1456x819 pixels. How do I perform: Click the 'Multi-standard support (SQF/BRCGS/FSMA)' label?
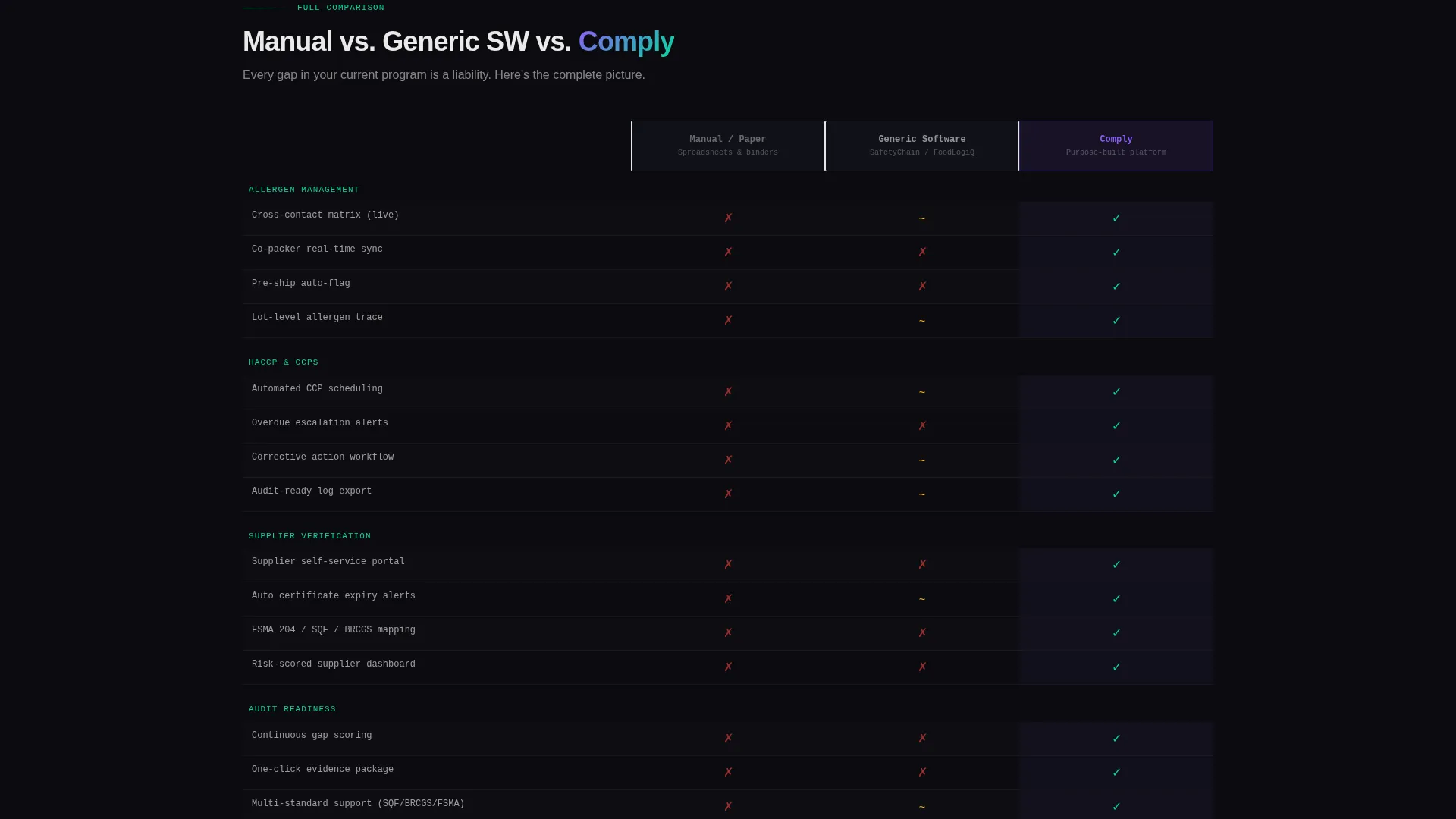coord(358,804)
